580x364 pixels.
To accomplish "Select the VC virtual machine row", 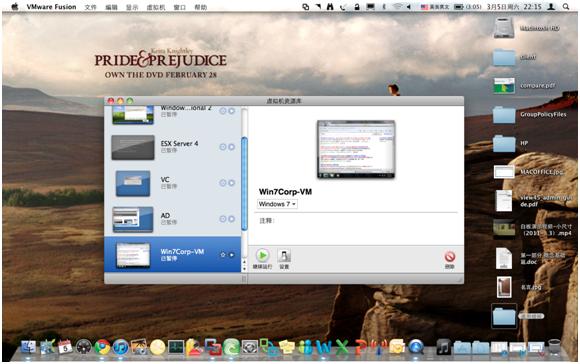I will click(173, 183).
